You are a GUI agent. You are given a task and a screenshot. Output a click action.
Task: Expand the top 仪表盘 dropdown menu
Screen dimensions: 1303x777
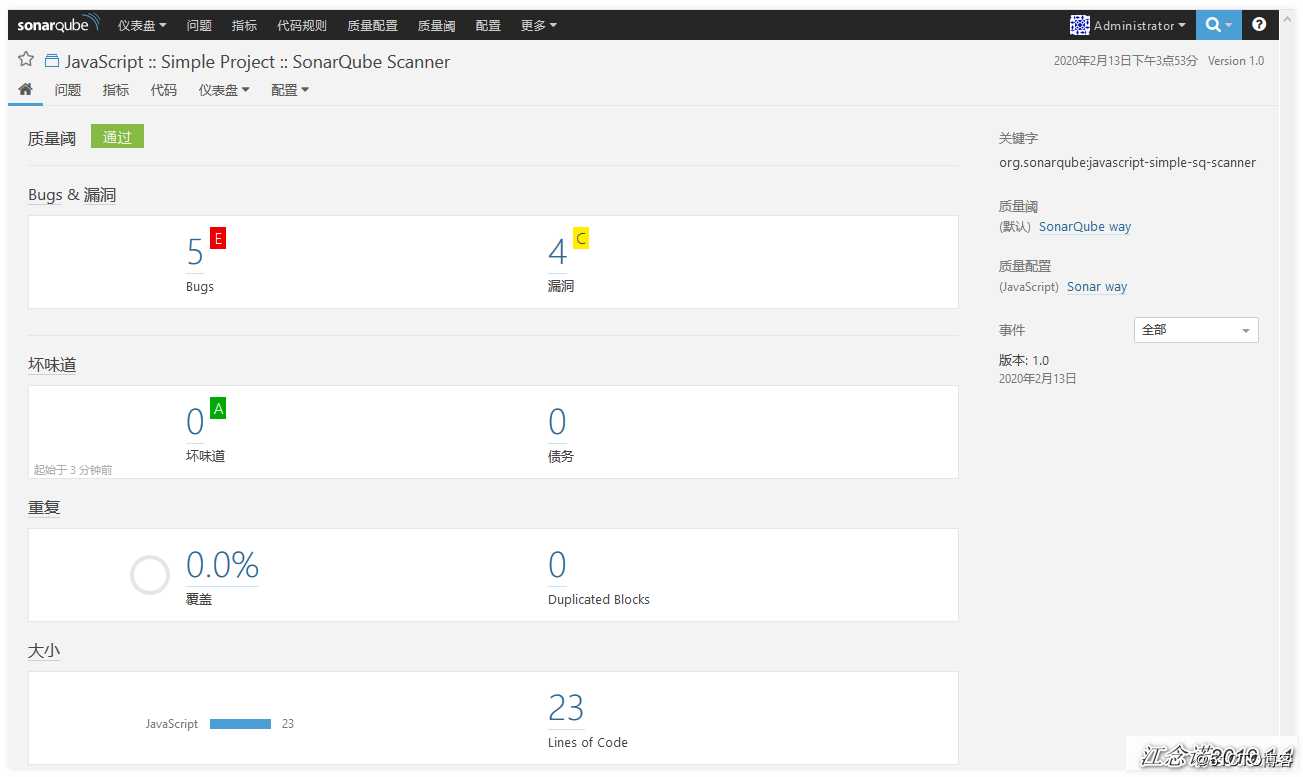click(x=142, y=25)
